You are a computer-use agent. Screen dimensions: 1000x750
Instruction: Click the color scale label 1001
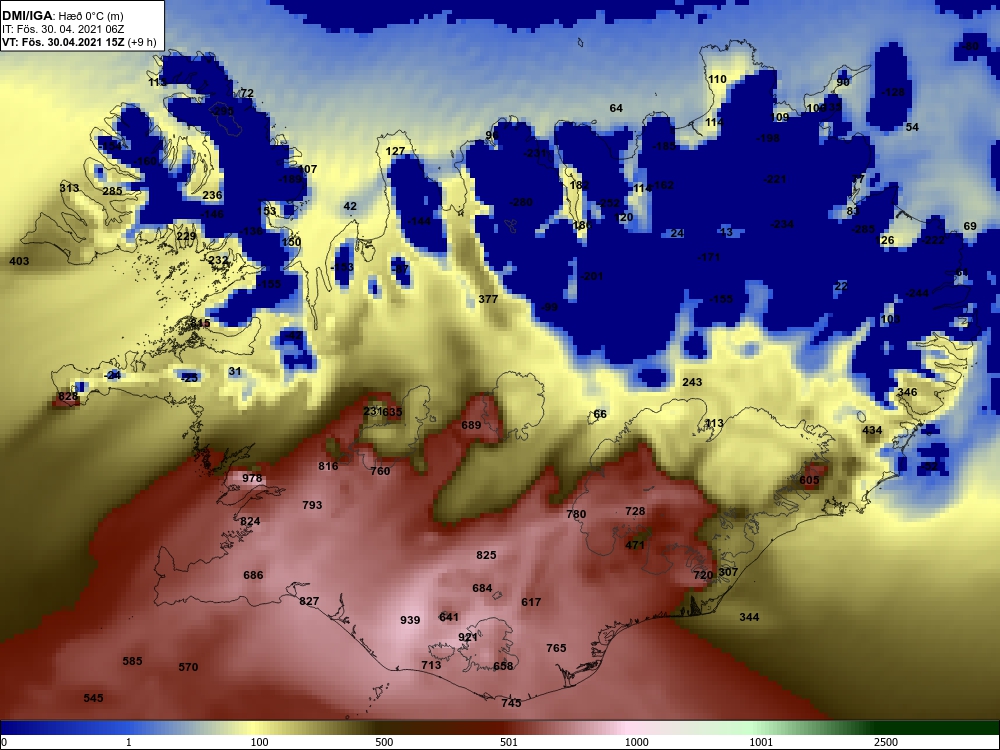(761, 742)
